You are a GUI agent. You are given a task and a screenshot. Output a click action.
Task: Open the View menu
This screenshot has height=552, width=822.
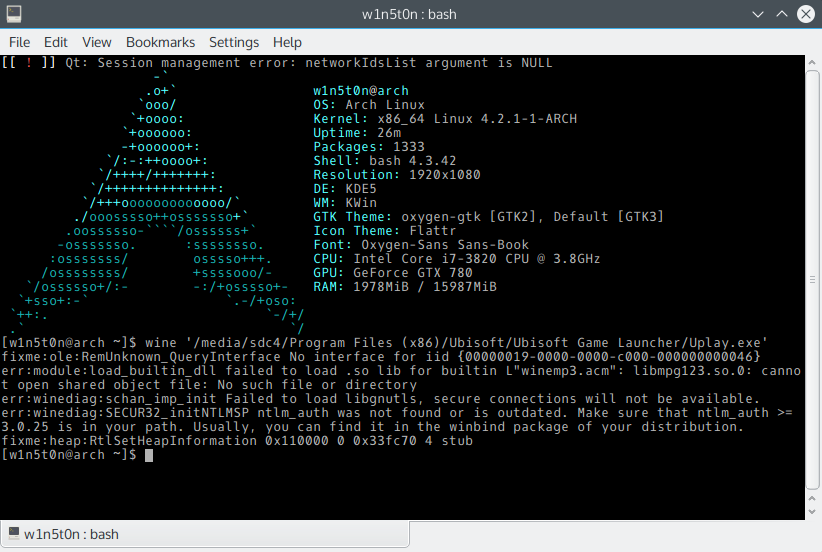(96, 42)
